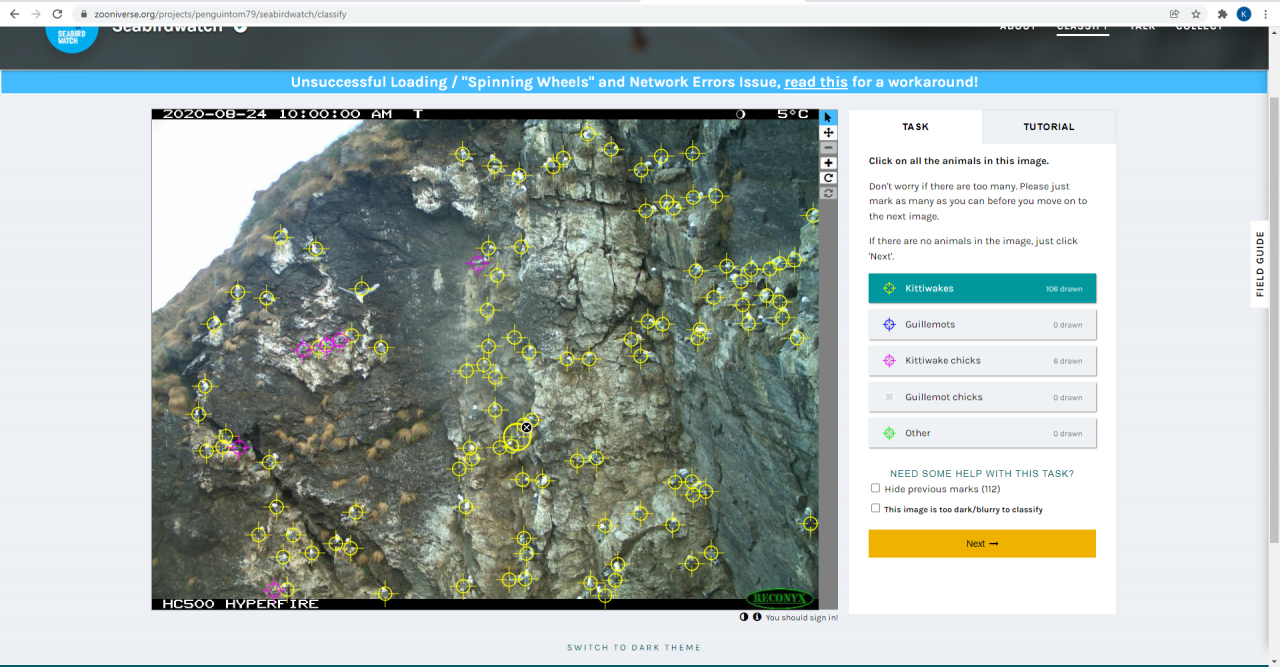The image size is (1280, 667).
Task: Click the 'Click on all the animals' instruction
Action: 959,160
